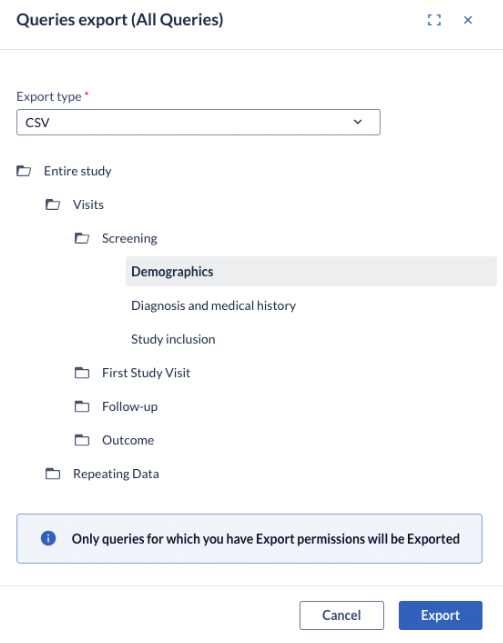Close the Queries export dialog

pos(468,20)
